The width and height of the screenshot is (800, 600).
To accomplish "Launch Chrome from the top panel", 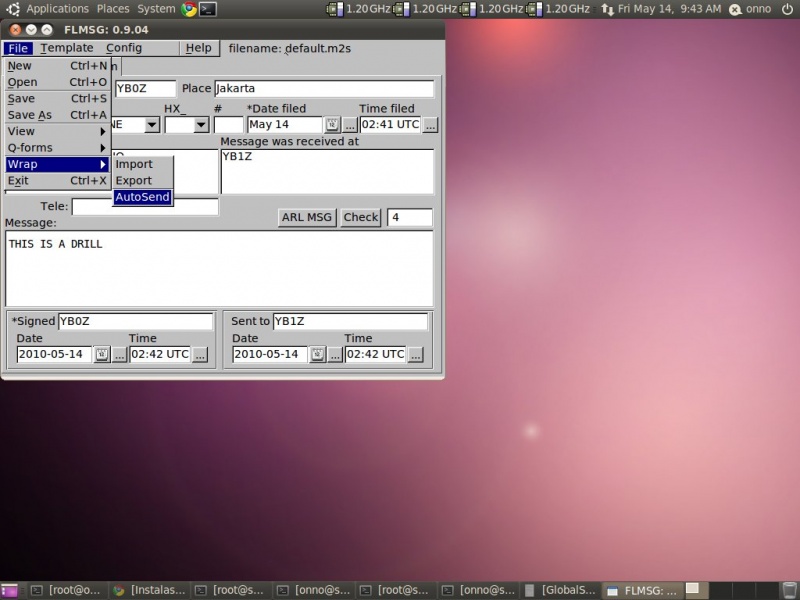I will (x=189, y=9).
